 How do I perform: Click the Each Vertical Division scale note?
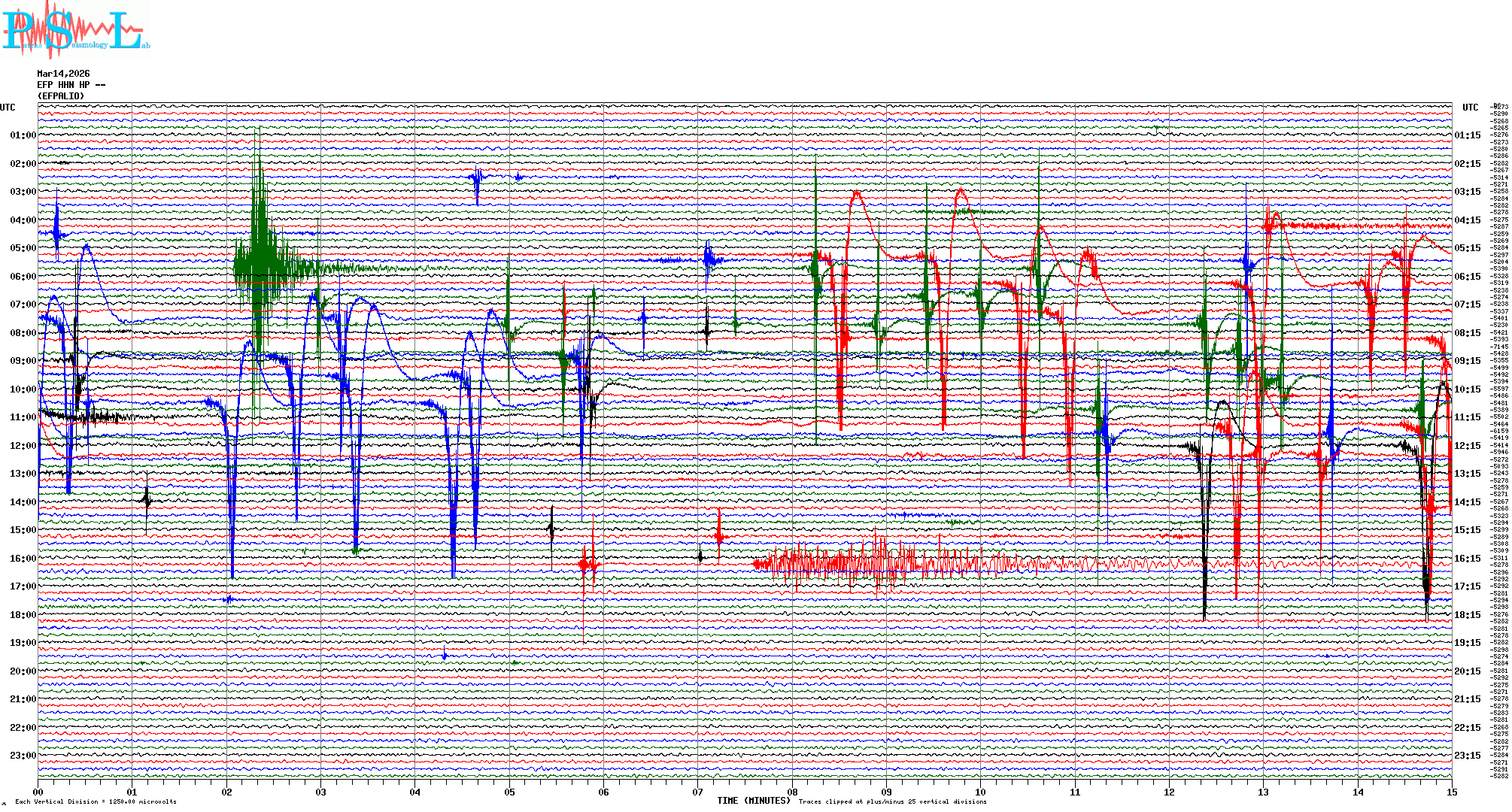point(96,801)
